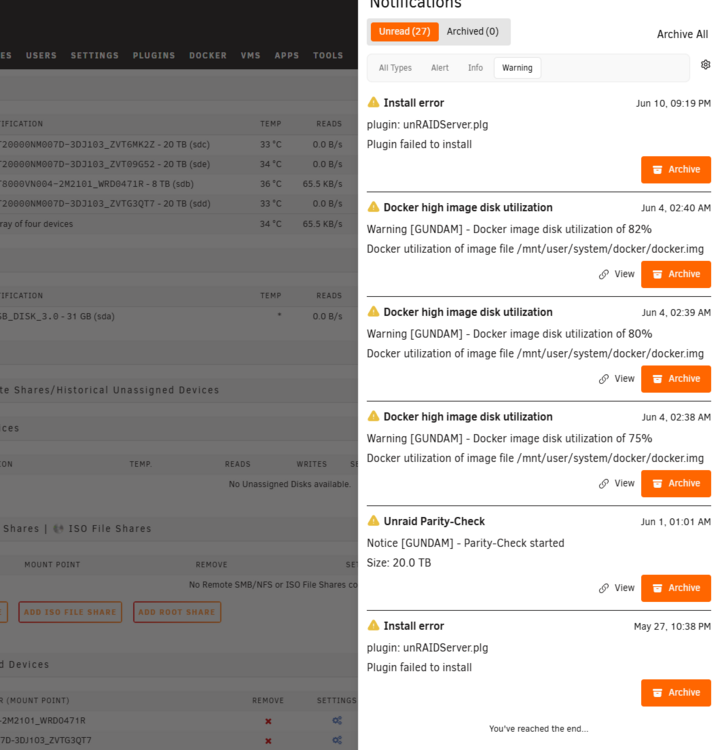Open TOOLS in main navigation

click(328, 55)
